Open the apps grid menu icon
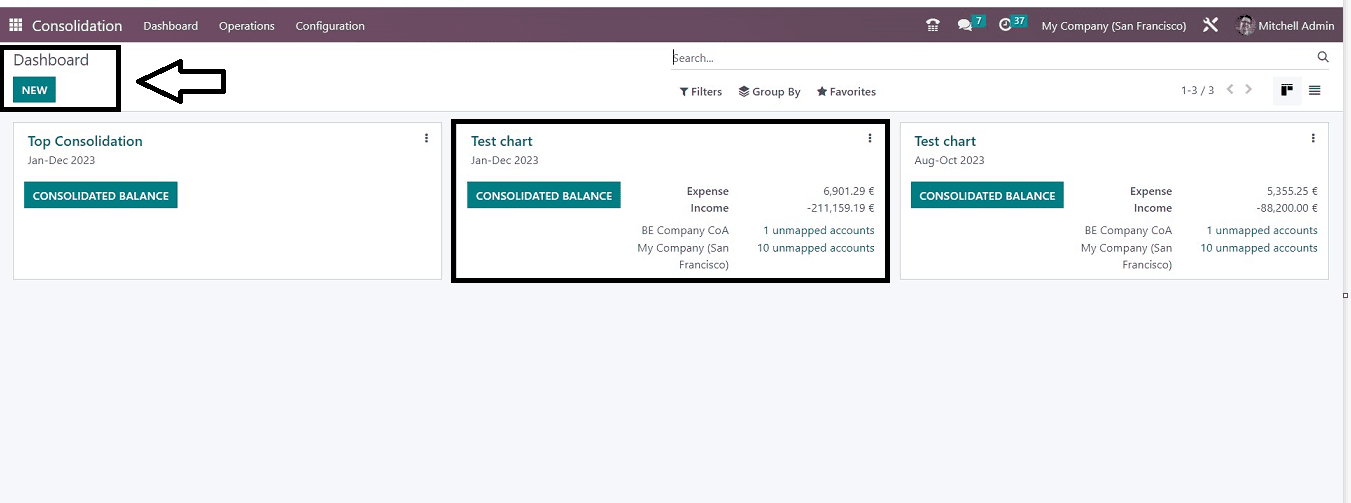Image resolution: width=1351 pixels, height=503 pixels. coord(16,25)
